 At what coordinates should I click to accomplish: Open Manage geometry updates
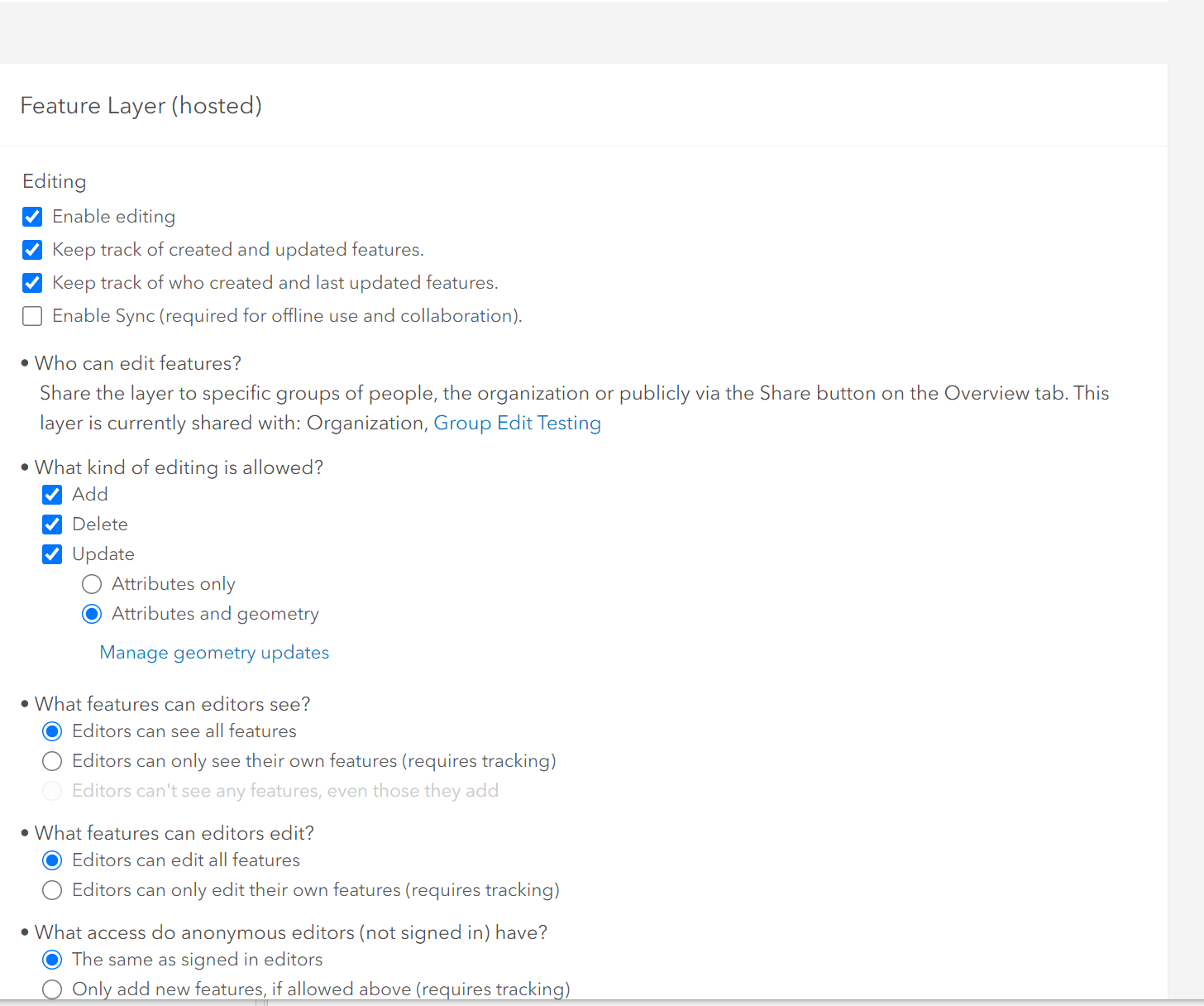(213, 652)
